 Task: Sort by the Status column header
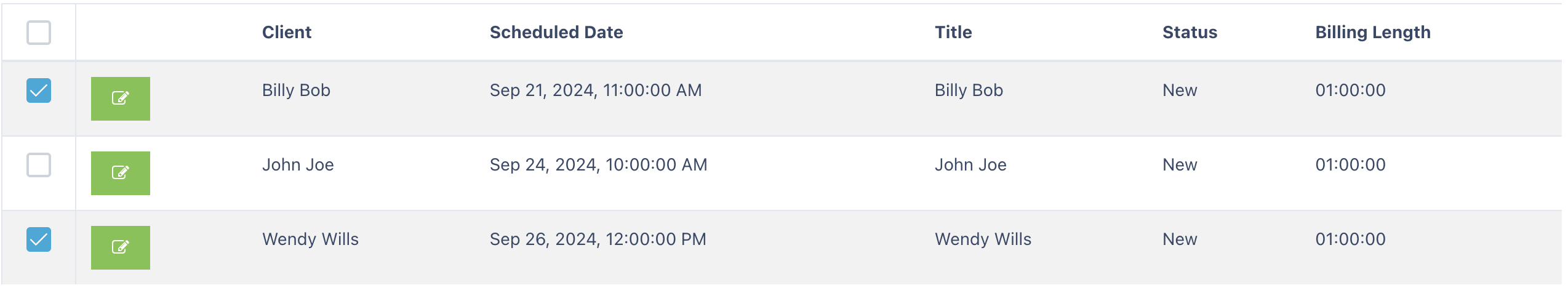[x=1190, y=32]
